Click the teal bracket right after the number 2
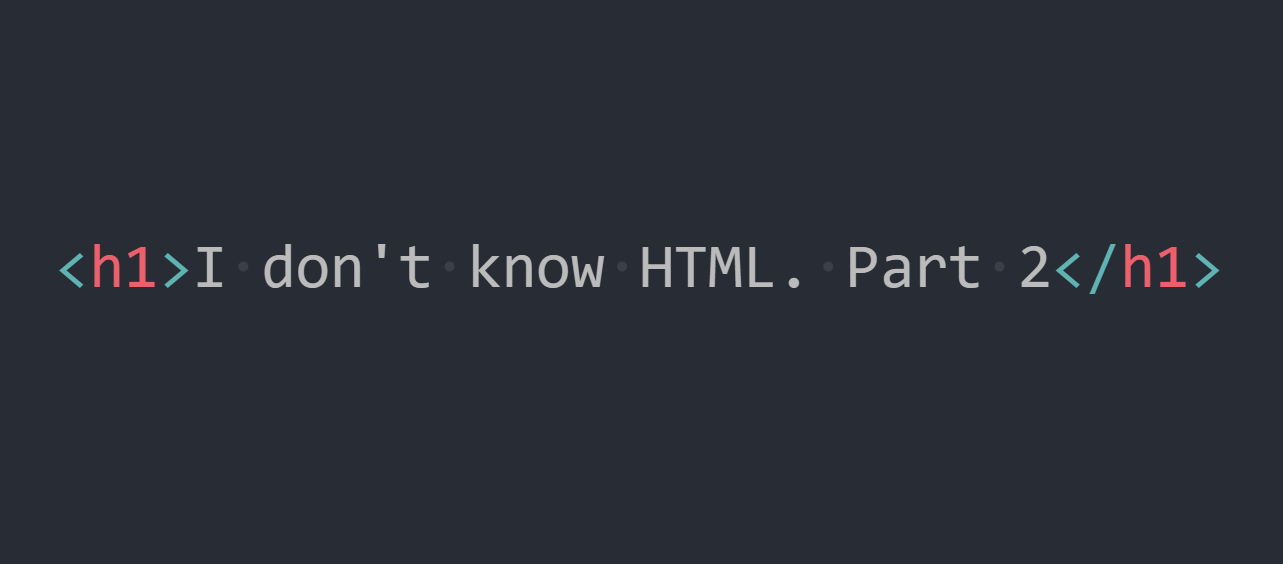This screenshot has height=564, width=1283. coord(1070,270)
